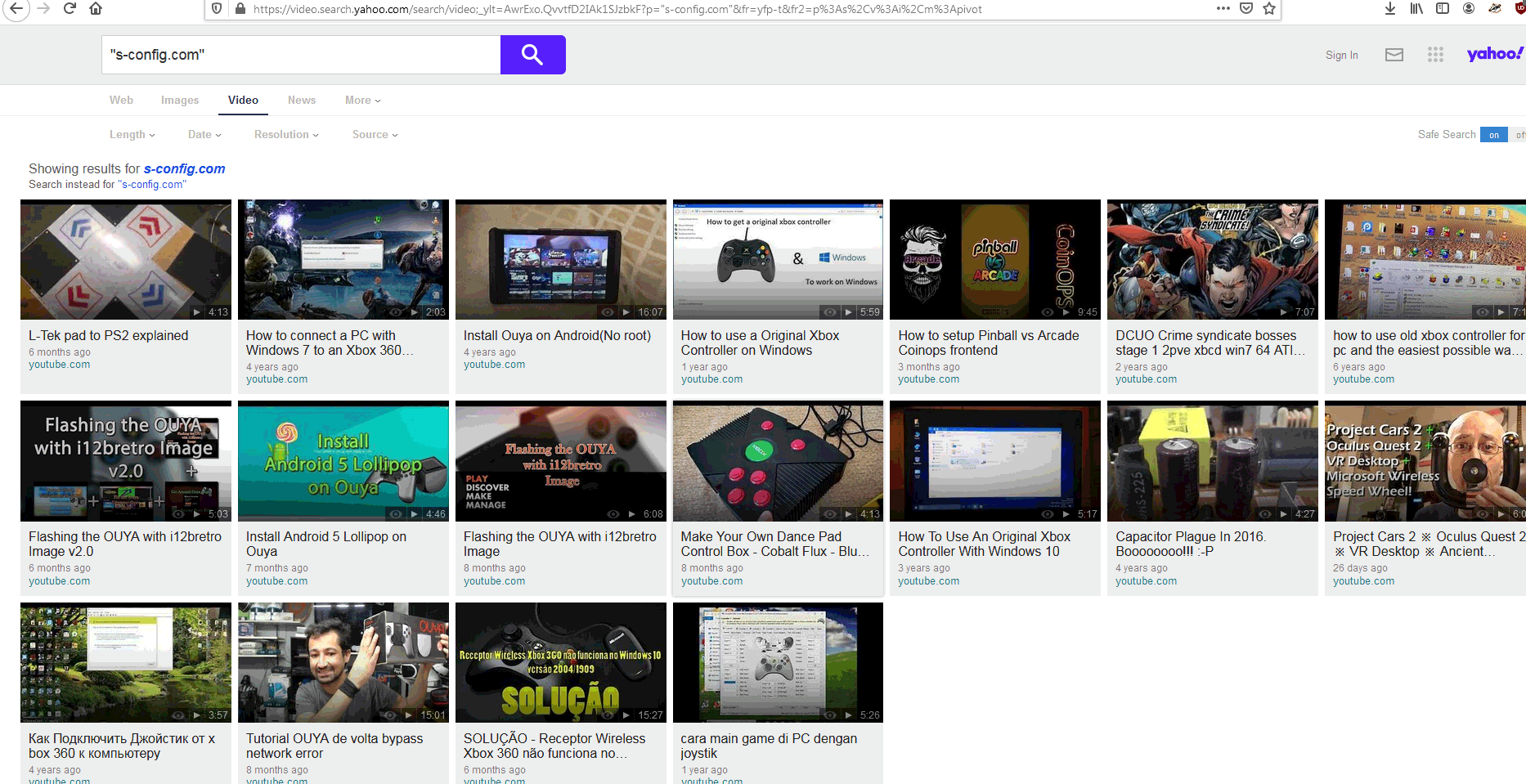Viewport: 1526px width, 784px height.
Task: Open 'How To Use An Original Xbox' 5:17 thumbnail
Action: pos(995,461)
